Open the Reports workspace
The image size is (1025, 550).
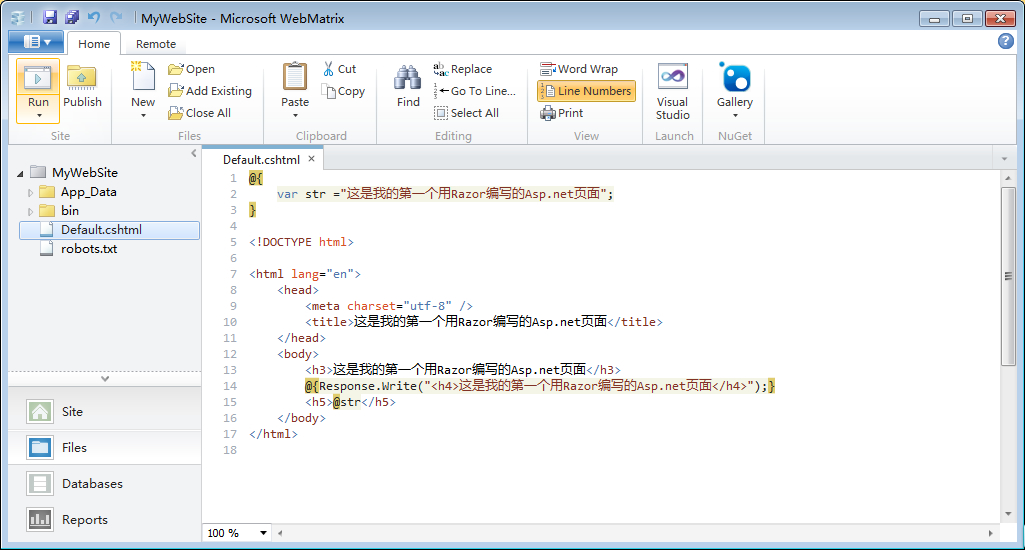point(105,519)
